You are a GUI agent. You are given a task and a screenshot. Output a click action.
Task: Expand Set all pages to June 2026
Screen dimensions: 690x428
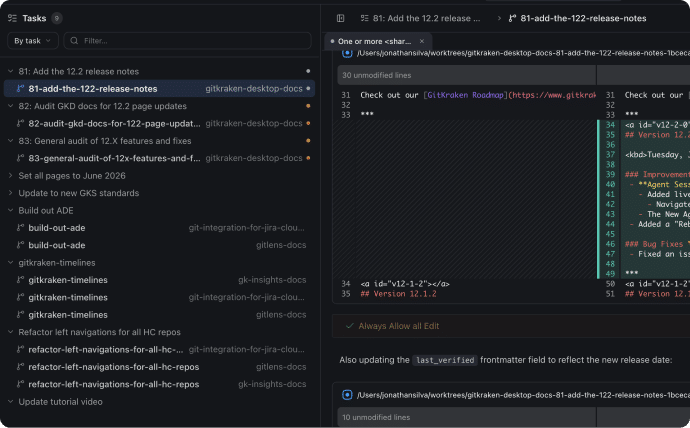[x=11, y=176]
